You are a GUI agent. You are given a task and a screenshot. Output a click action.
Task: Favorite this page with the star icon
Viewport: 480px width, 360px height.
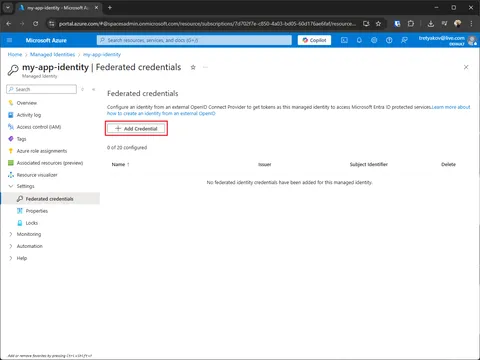(193, 67)
